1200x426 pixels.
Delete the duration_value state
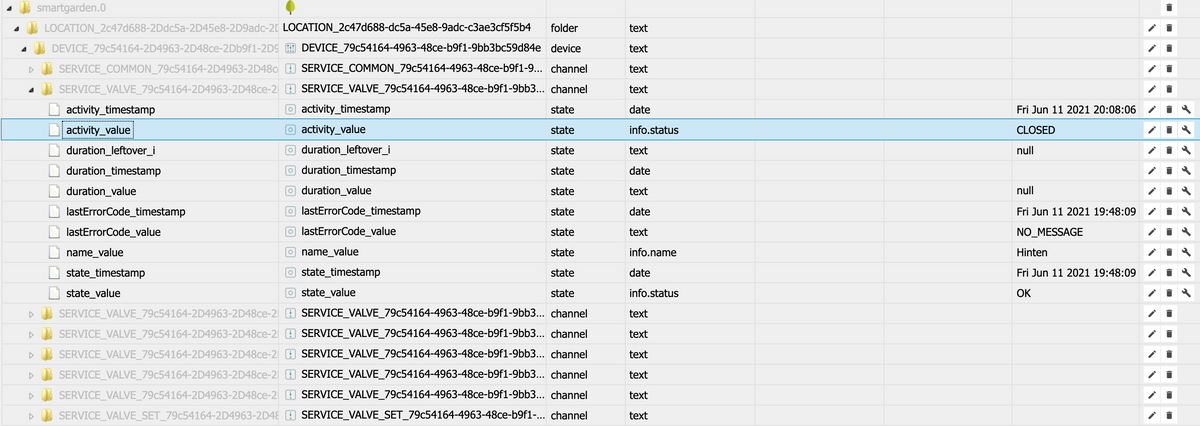tap(1168, 191)
